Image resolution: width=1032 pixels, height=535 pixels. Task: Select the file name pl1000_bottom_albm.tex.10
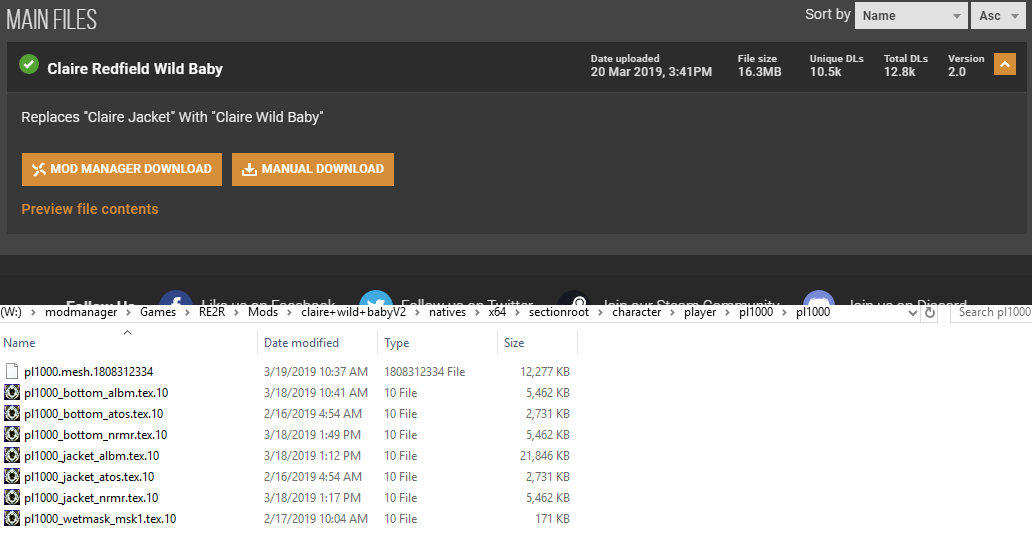point(96,393)
